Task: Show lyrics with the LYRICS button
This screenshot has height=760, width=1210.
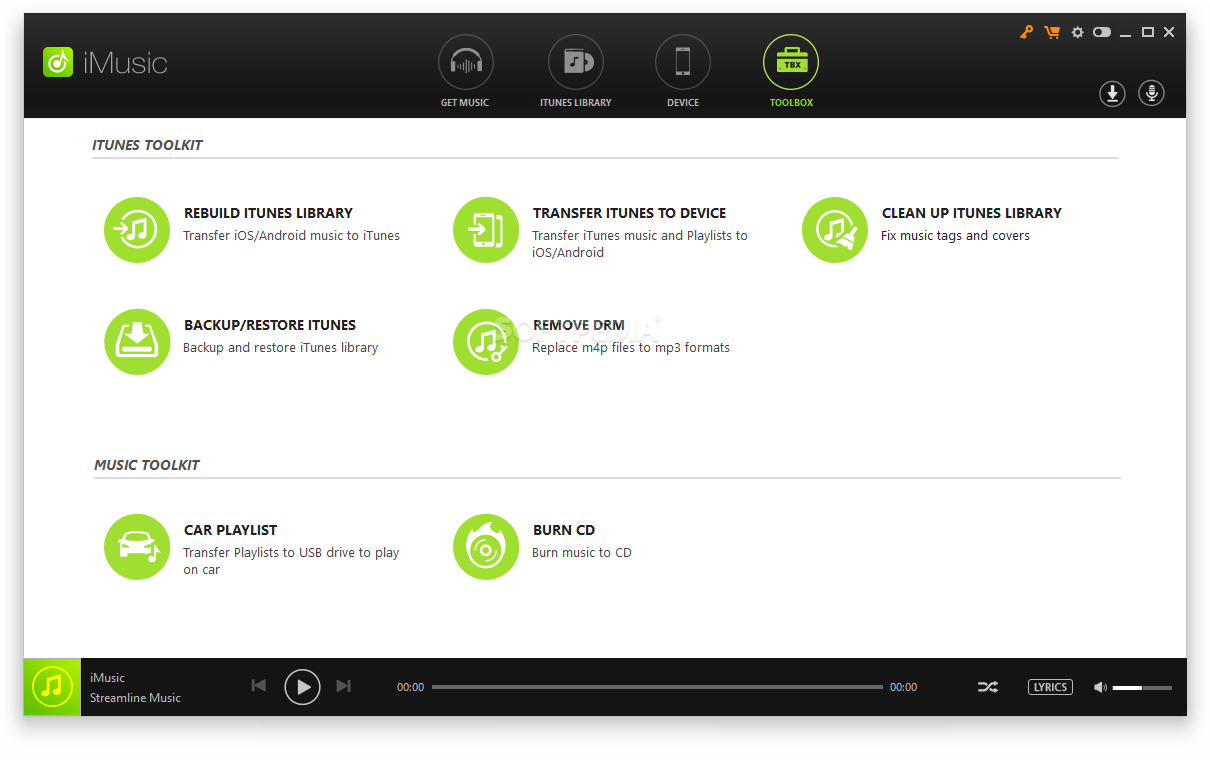Action: point(1050,687)
